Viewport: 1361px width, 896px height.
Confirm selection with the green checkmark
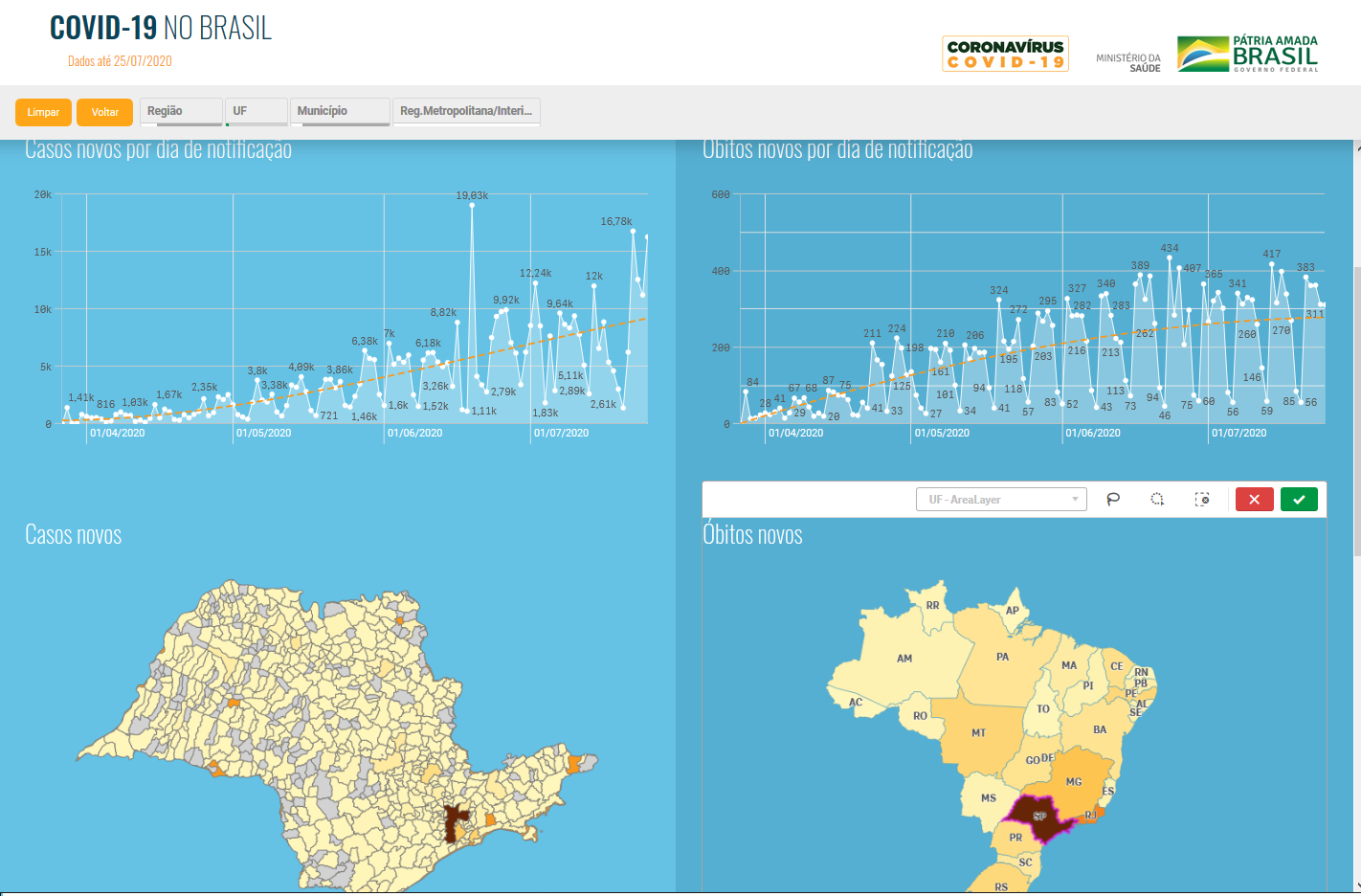(1299, 499)
